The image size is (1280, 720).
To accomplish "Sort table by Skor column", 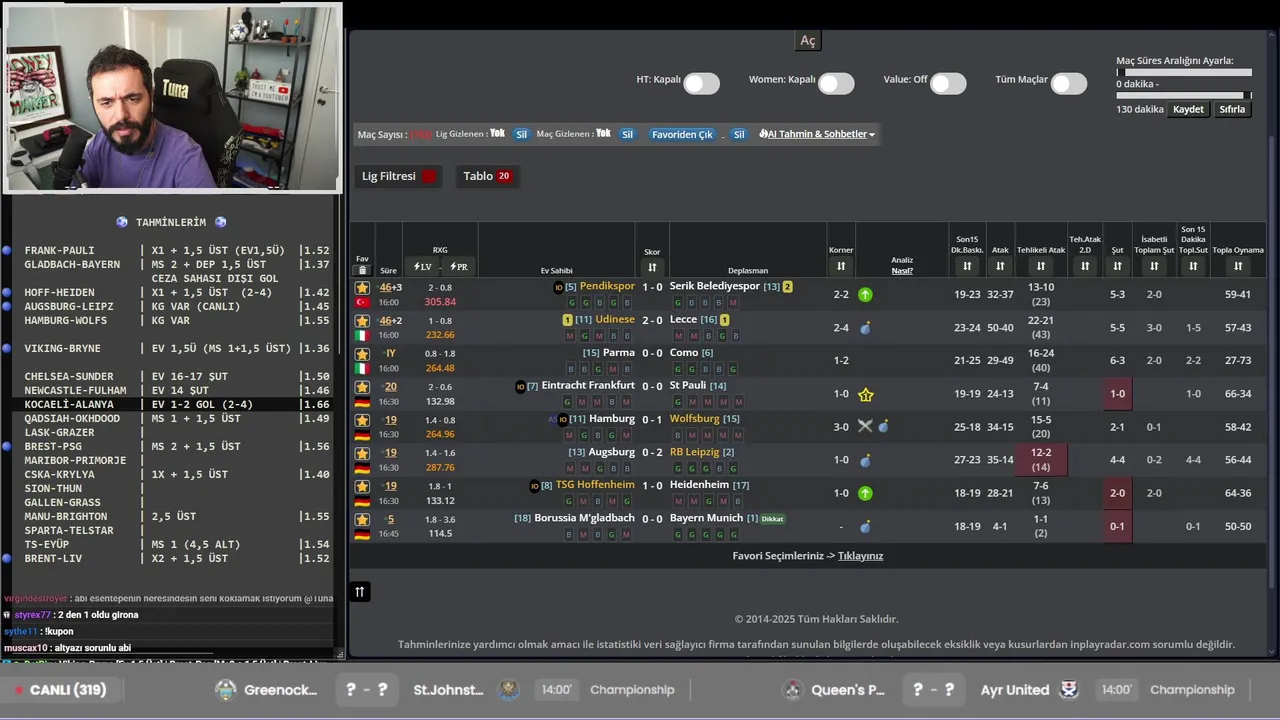I will (652, 267).
